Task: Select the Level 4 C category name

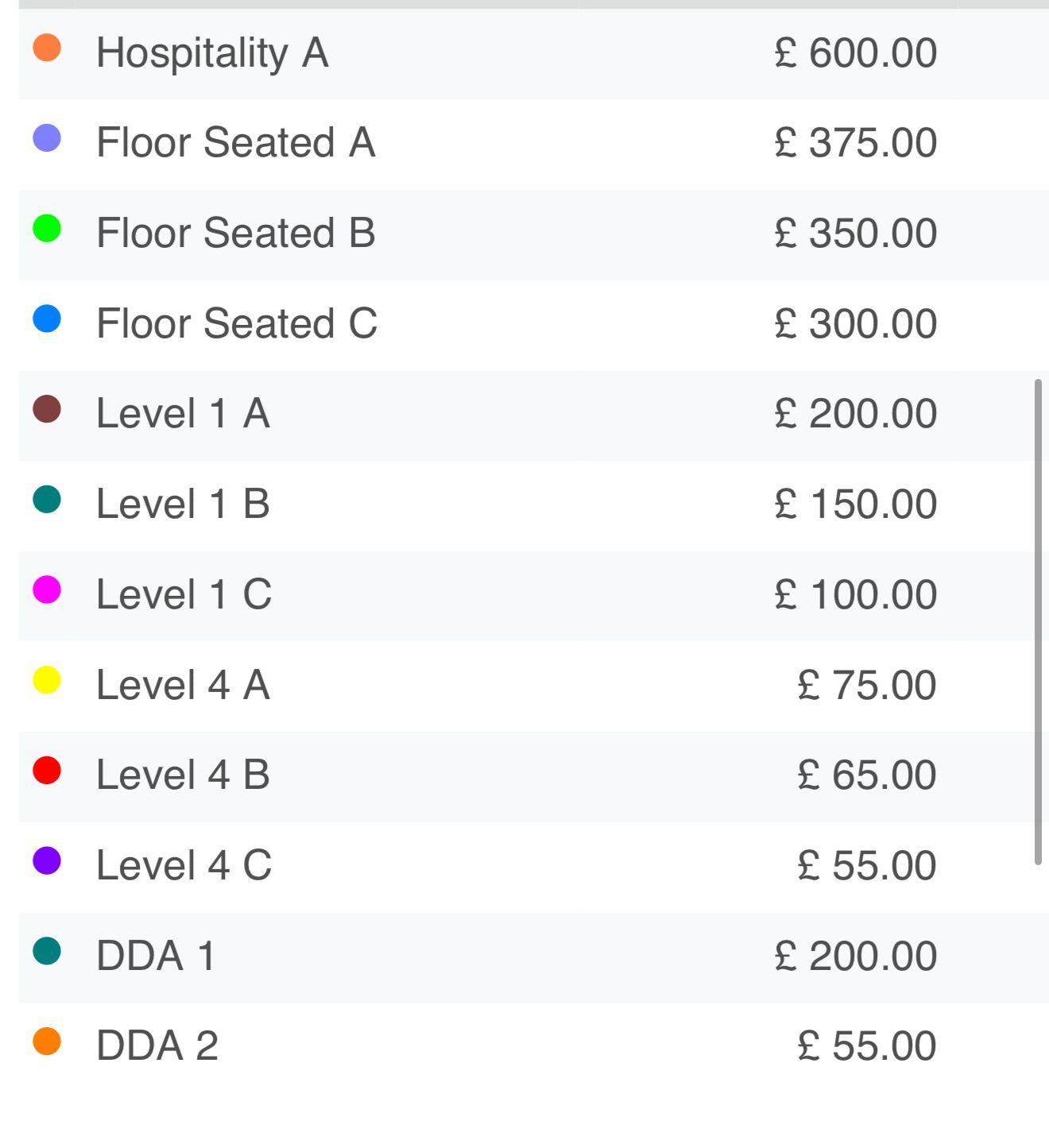Action: coord(184,866)
